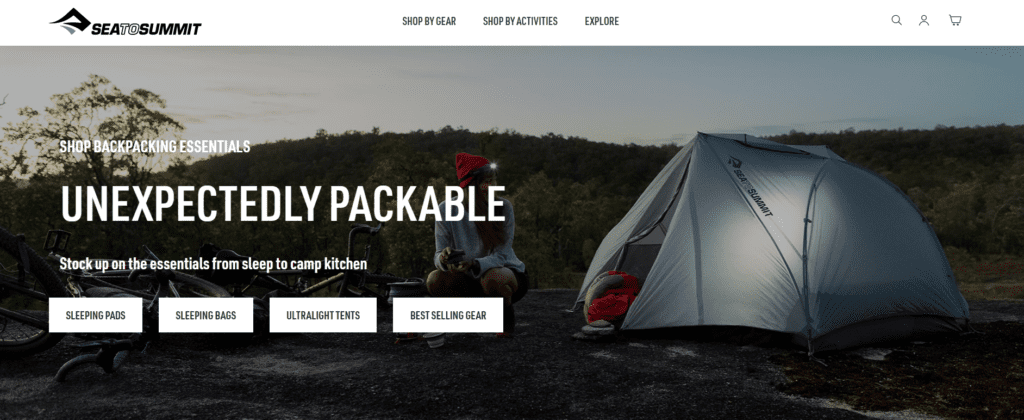
Task: Select the Explore navigation item
Action: (601, 21)
